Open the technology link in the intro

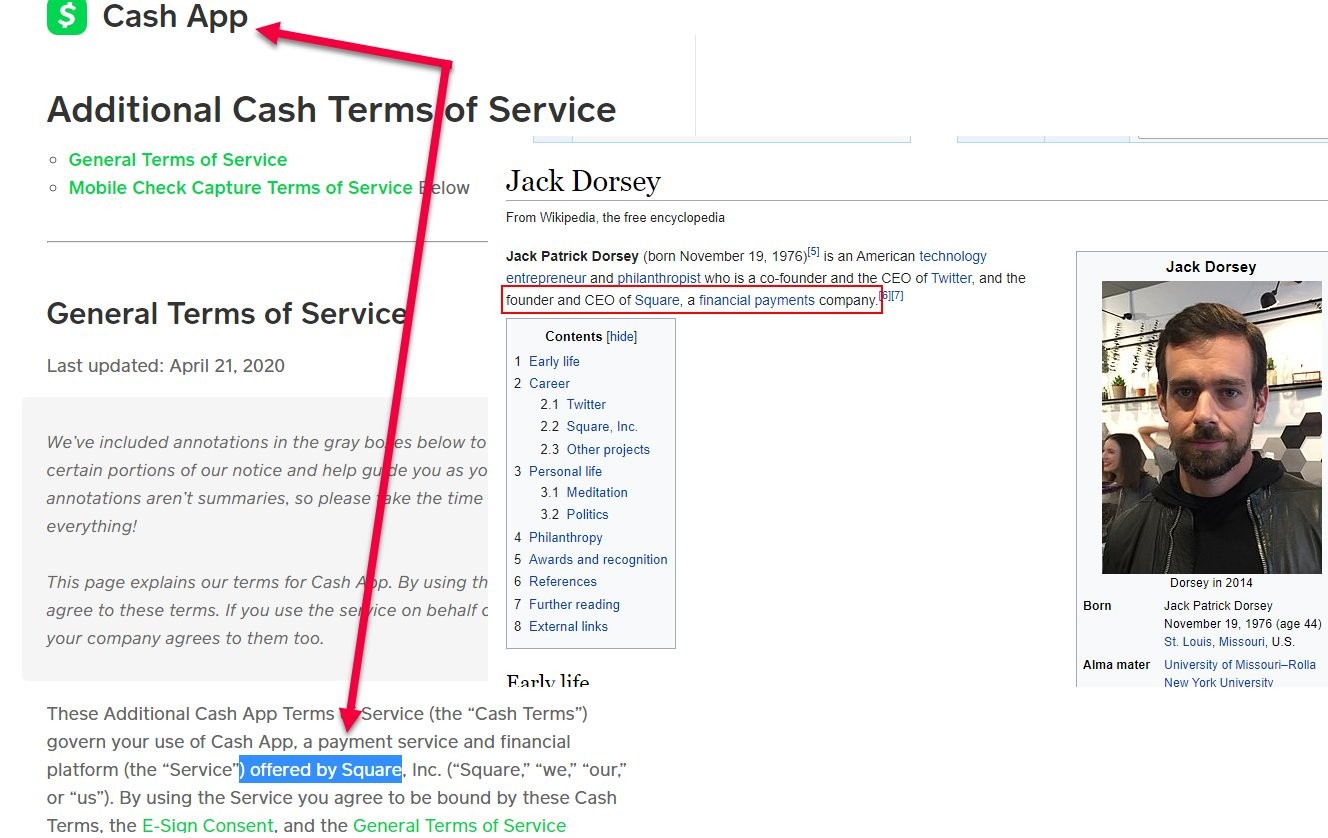point(953,256)
